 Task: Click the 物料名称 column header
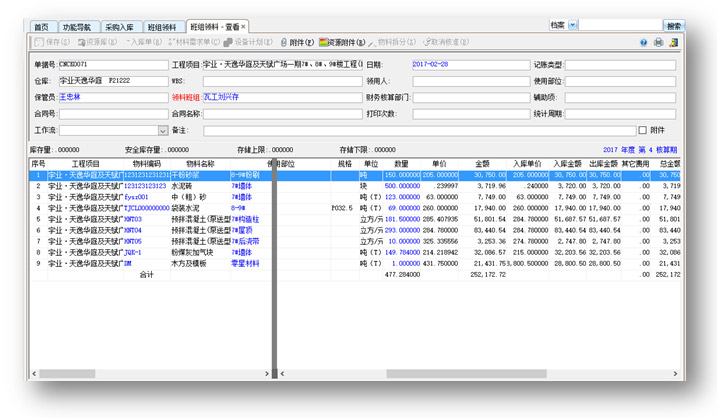pyautogui.click(x=200, y=164)
